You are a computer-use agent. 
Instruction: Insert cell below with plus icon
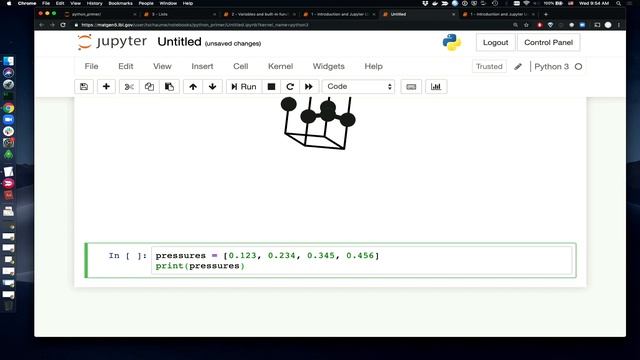tap(106, 87)
